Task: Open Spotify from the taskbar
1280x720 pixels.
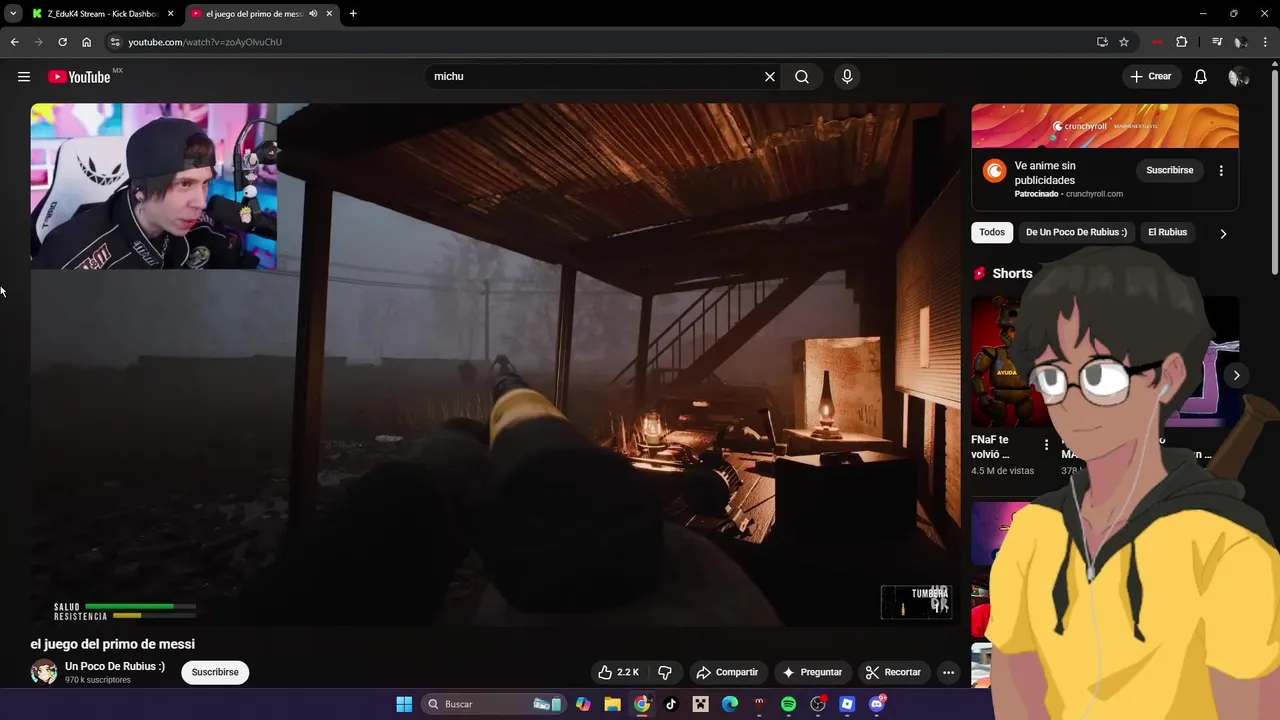Action: pos(788,704)
